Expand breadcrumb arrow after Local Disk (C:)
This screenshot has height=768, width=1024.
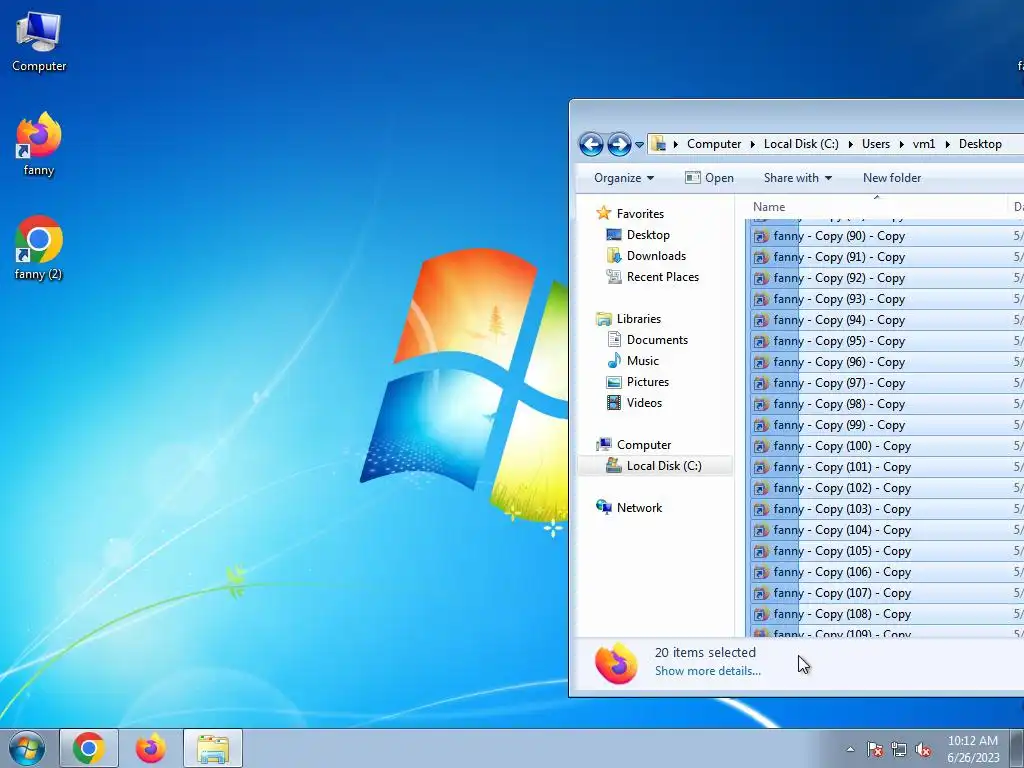click(x=850, y=144)
